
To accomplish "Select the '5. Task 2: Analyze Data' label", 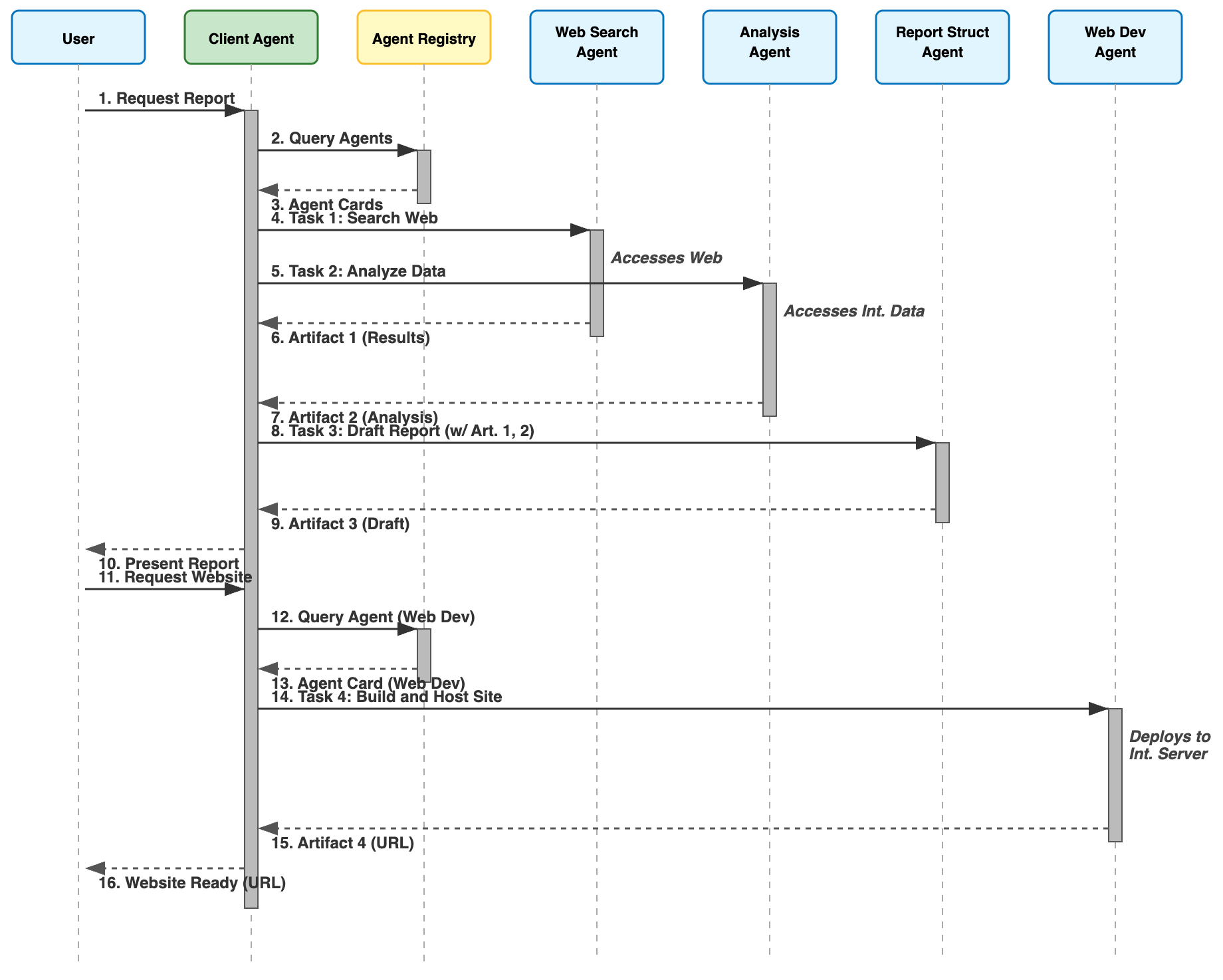I will pyautogui.click(x=358, y=271).
